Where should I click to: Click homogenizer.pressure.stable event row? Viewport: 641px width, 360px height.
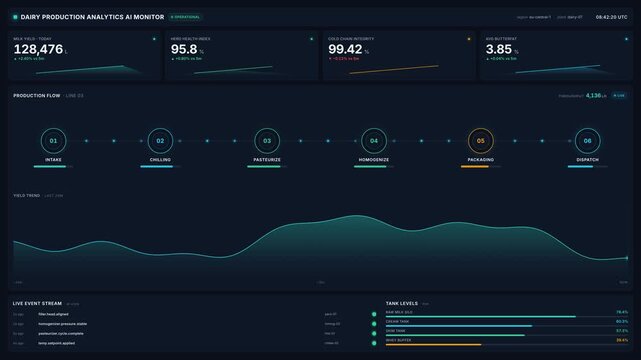(195, 324)
